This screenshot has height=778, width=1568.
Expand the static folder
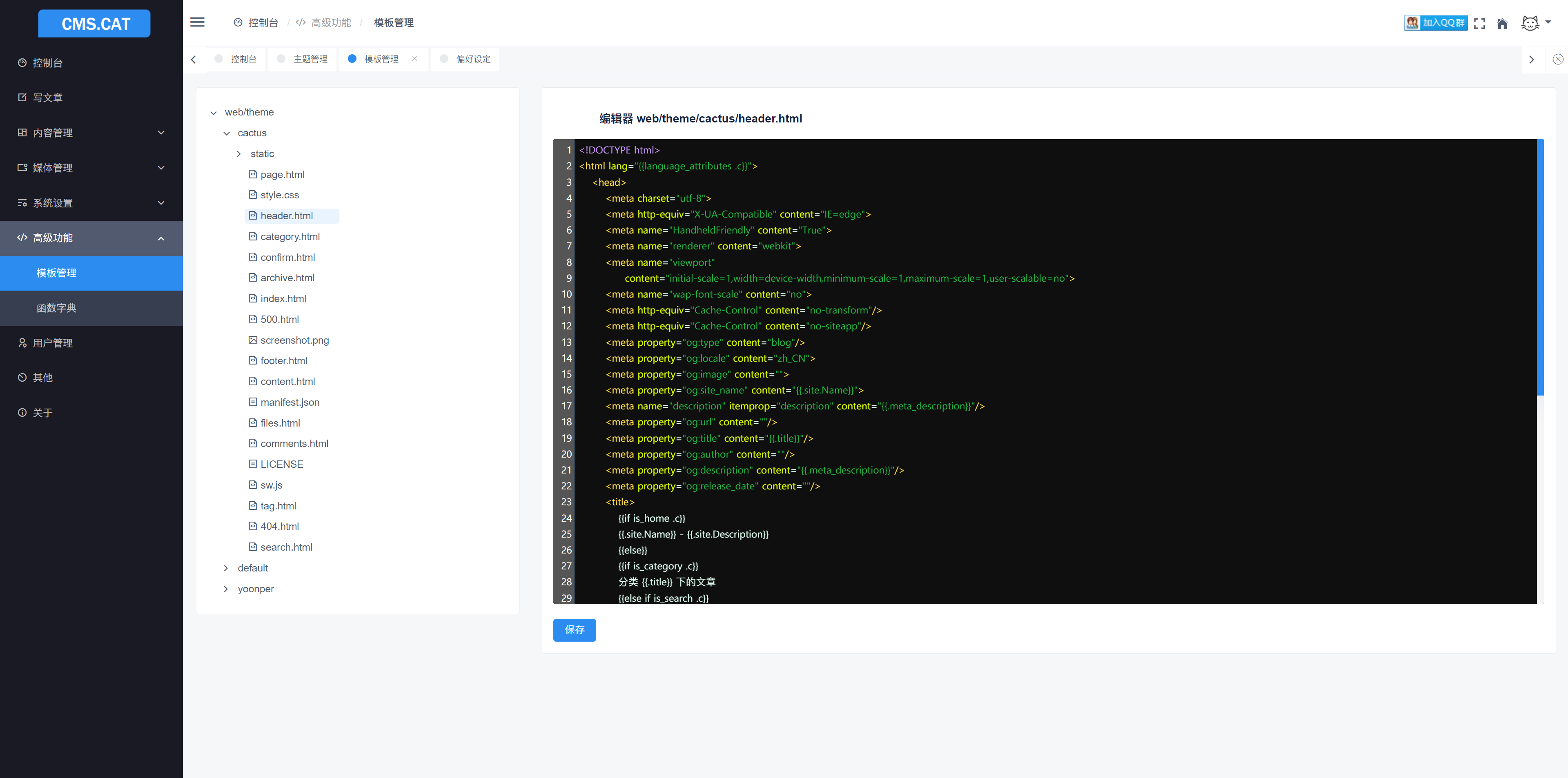(x=239, y=154)
